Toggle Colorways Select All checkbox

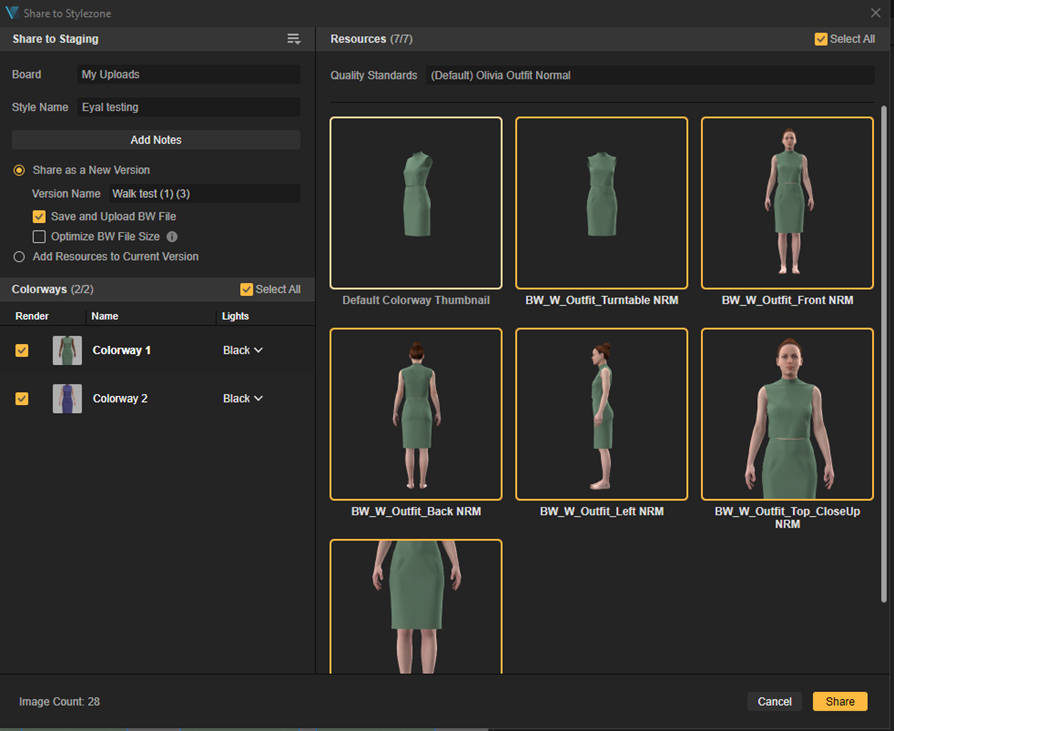247,289
